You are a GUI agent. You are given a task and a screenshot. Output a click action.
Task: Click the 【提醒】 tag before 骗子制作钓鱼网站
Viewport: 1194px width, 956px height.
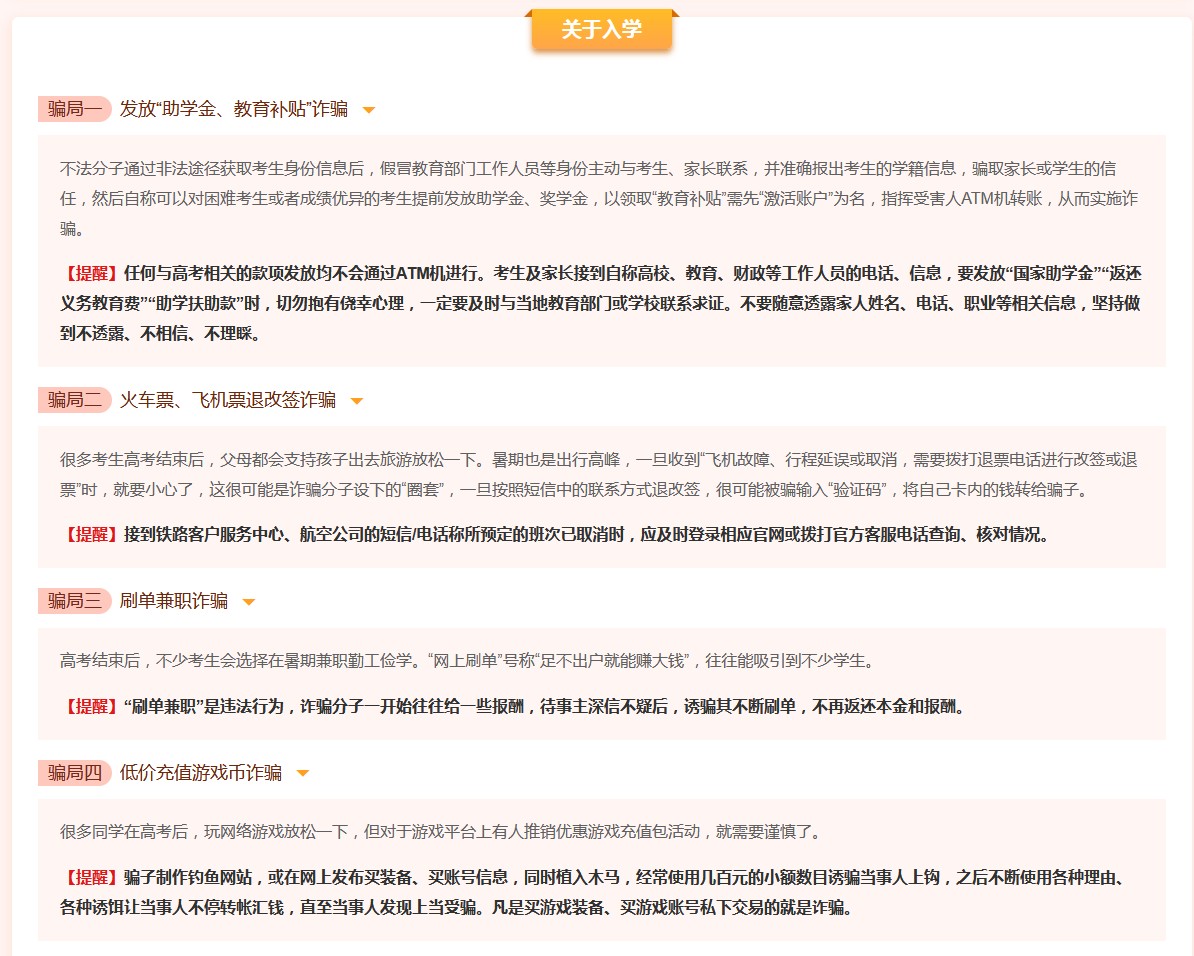click(91, 878)
